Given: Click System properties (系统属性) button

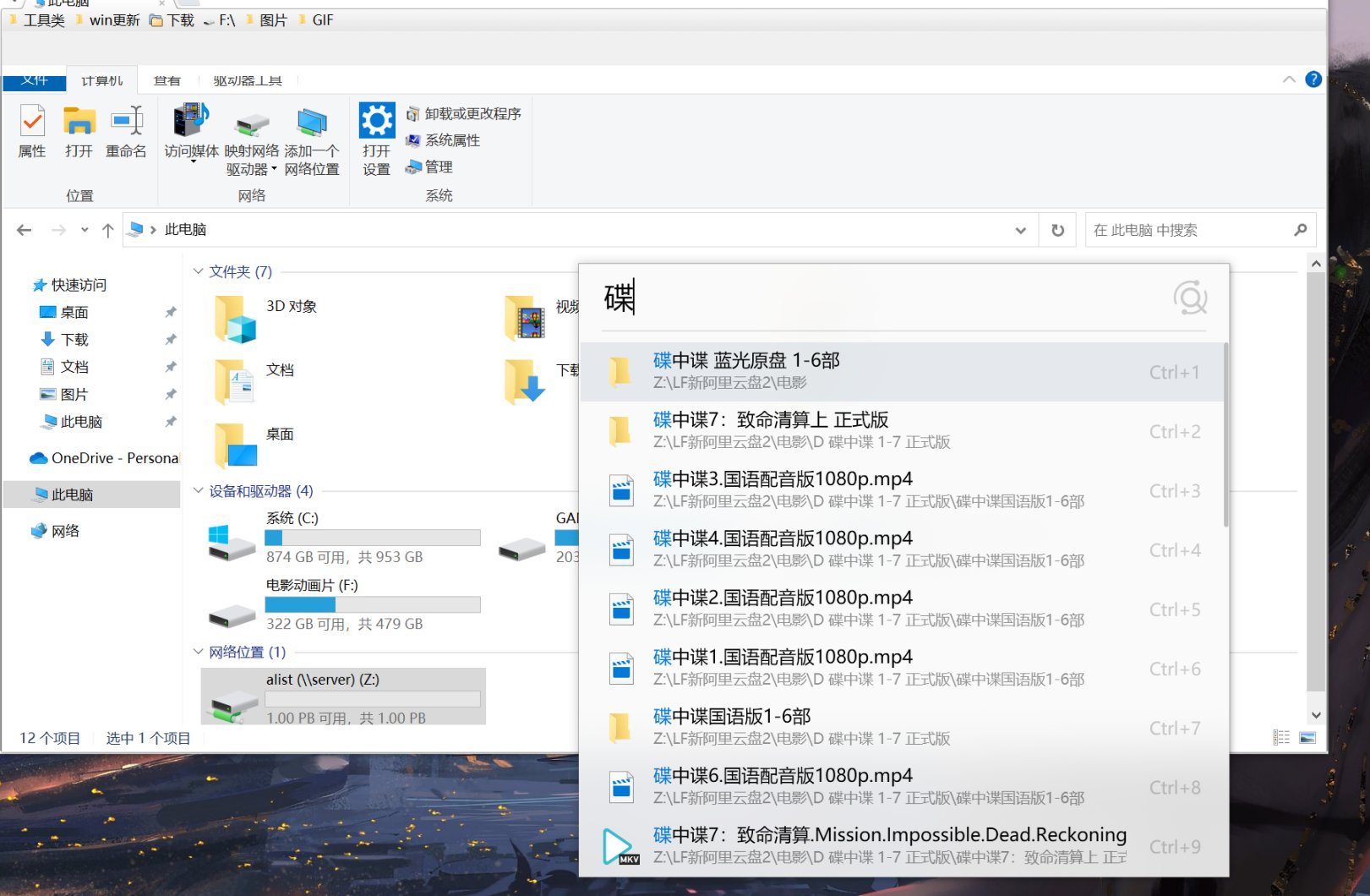Looking at the screenshot, I should [443, 140].
